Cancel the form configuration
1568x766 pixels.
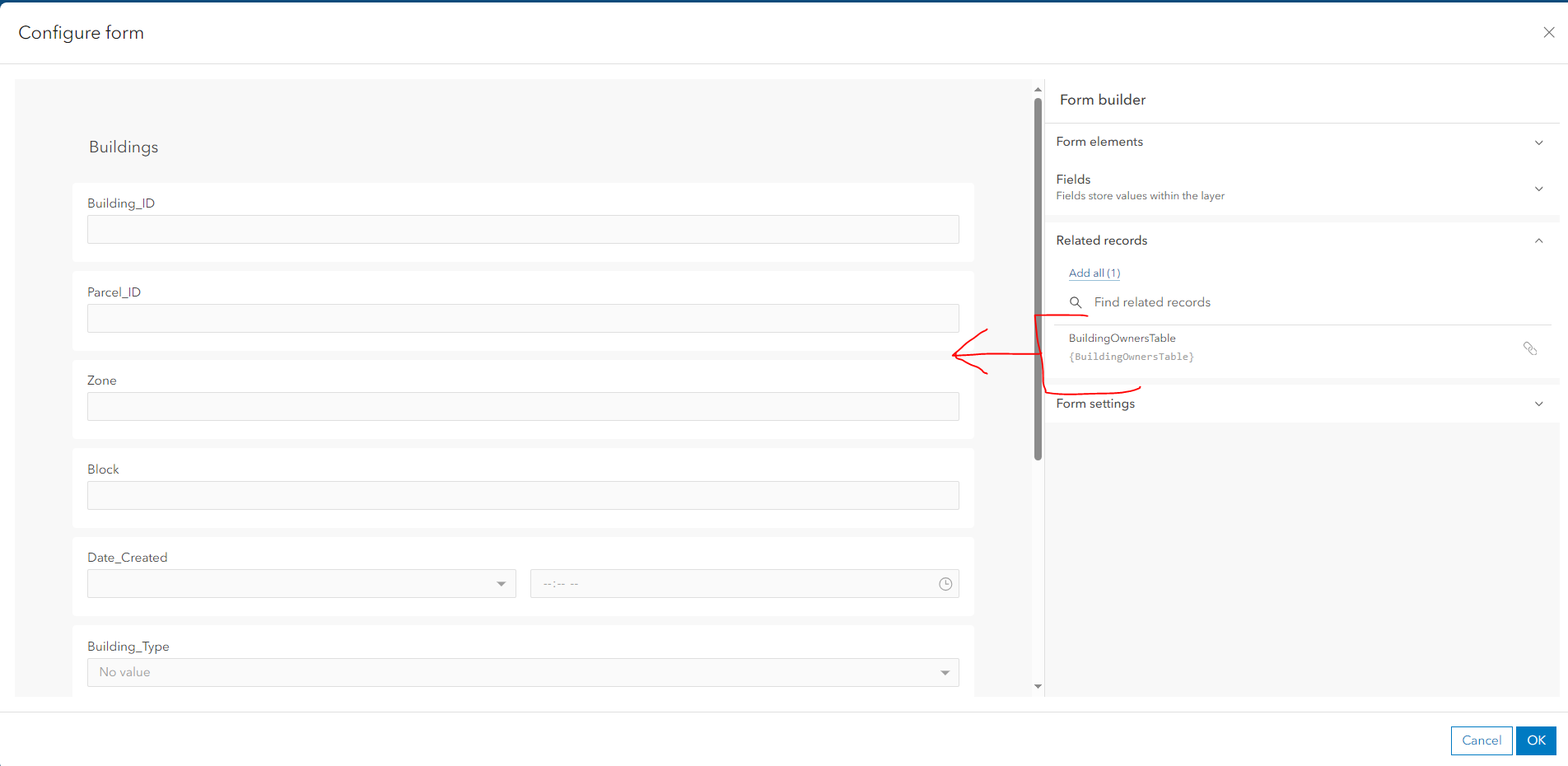click(1481, 740)
